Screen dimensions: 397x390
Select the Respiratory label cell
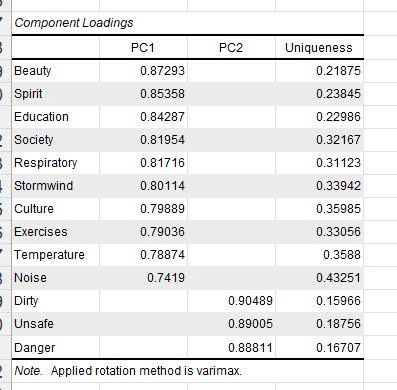click(56, 163)
